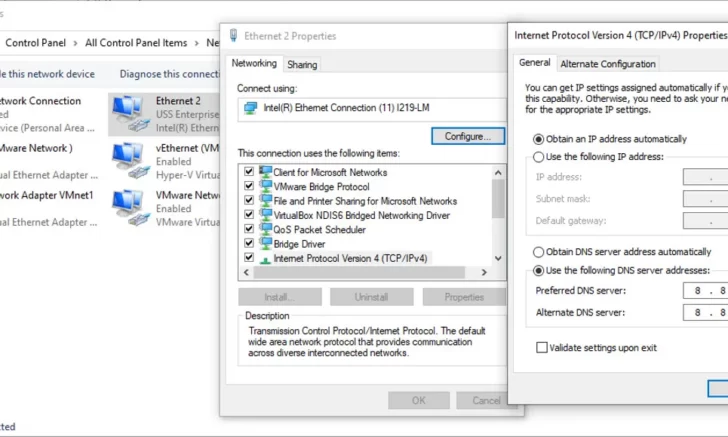Image resolution: width=728 pixels, height=437 pixels.
Task: Click the horizontal scrollbar thumb in items list
Action: click(359, 273)
